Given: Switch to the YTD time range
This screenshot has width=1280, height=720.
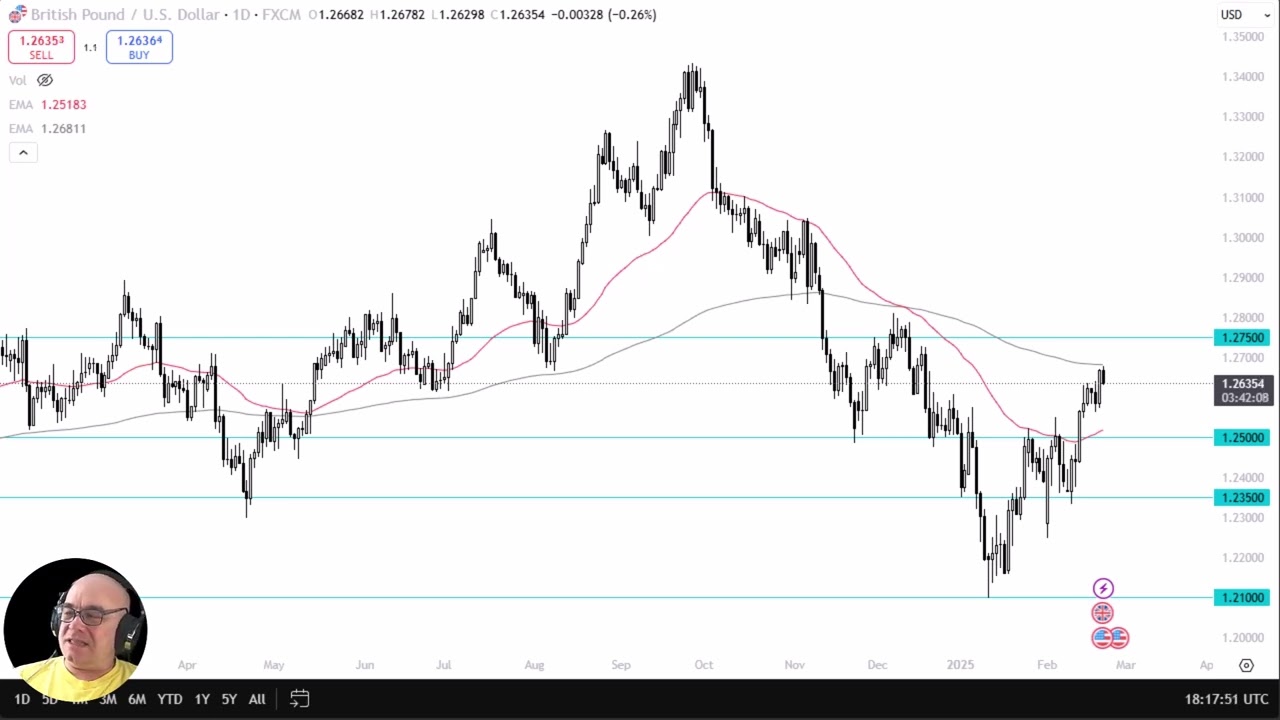Looking at the screenshot, I should (170, 699).
